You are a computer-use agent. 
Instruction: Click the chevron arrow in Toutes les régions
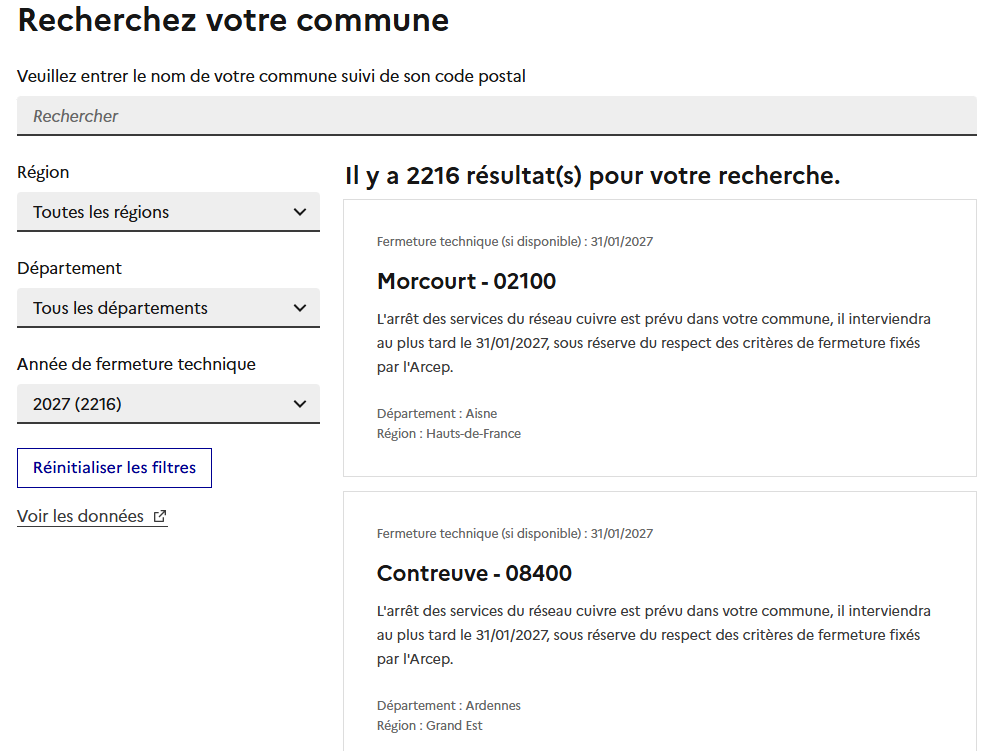pyautogui.click(x=300, y=212)
